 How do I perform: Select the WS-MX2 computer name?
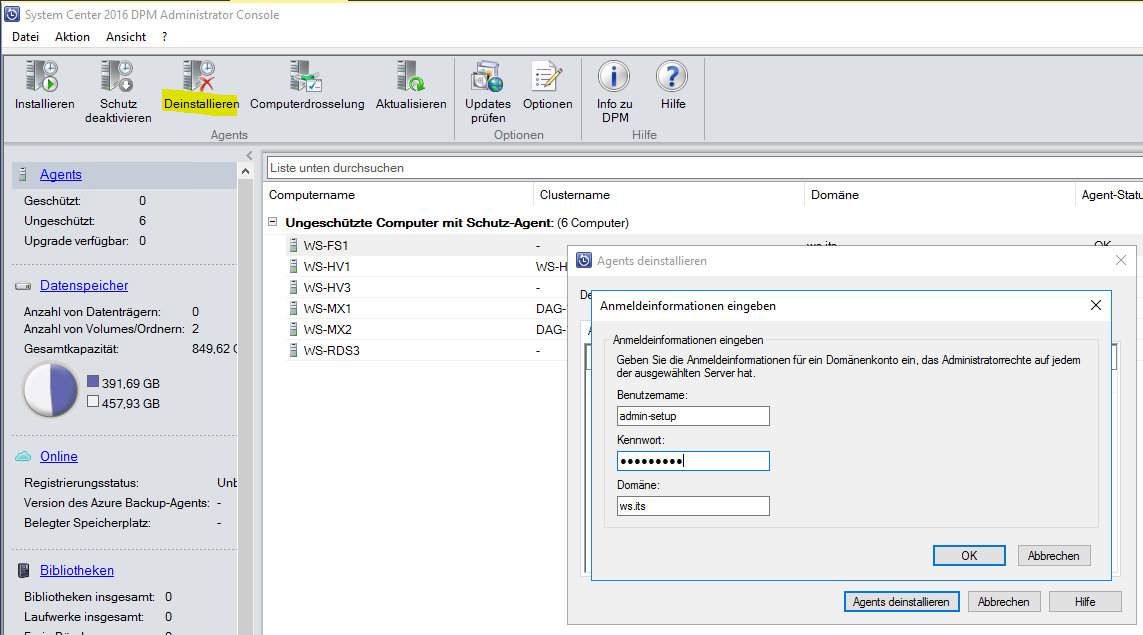pyautogui.click(x=327, y=330)
